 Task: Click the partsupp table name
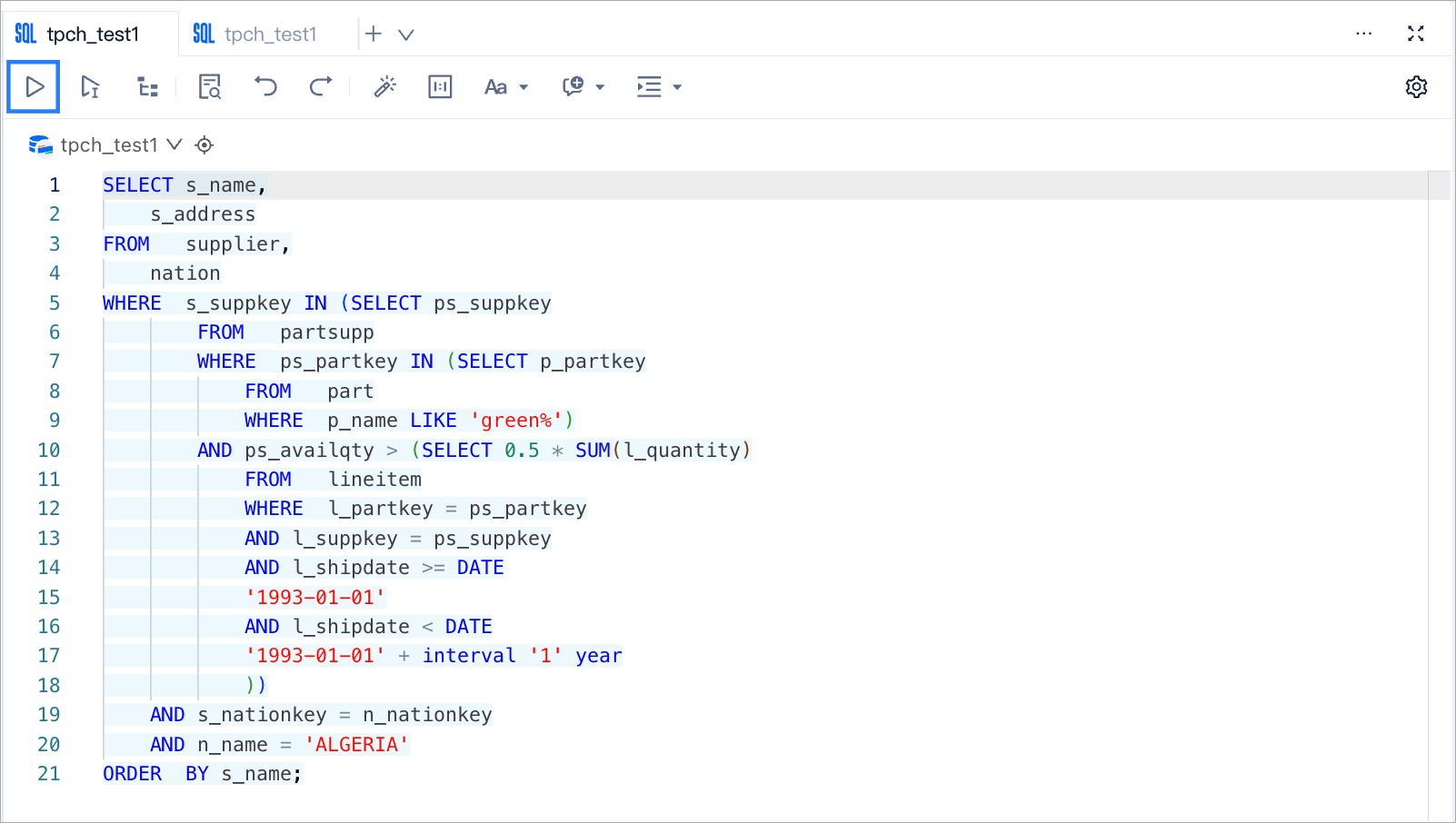pos(327,332)
